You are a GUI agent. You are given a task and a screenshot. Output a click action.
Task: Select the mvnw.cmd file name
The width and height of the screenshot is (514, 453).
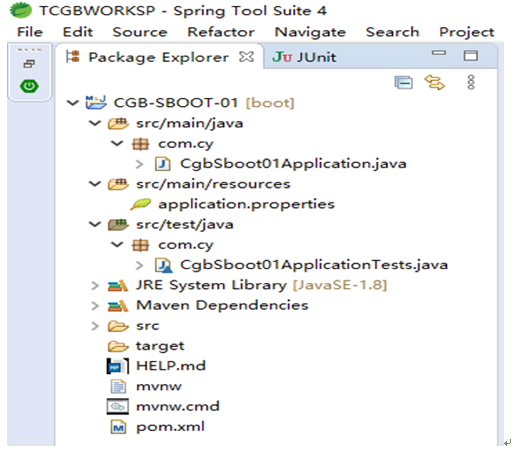point(178,407)
